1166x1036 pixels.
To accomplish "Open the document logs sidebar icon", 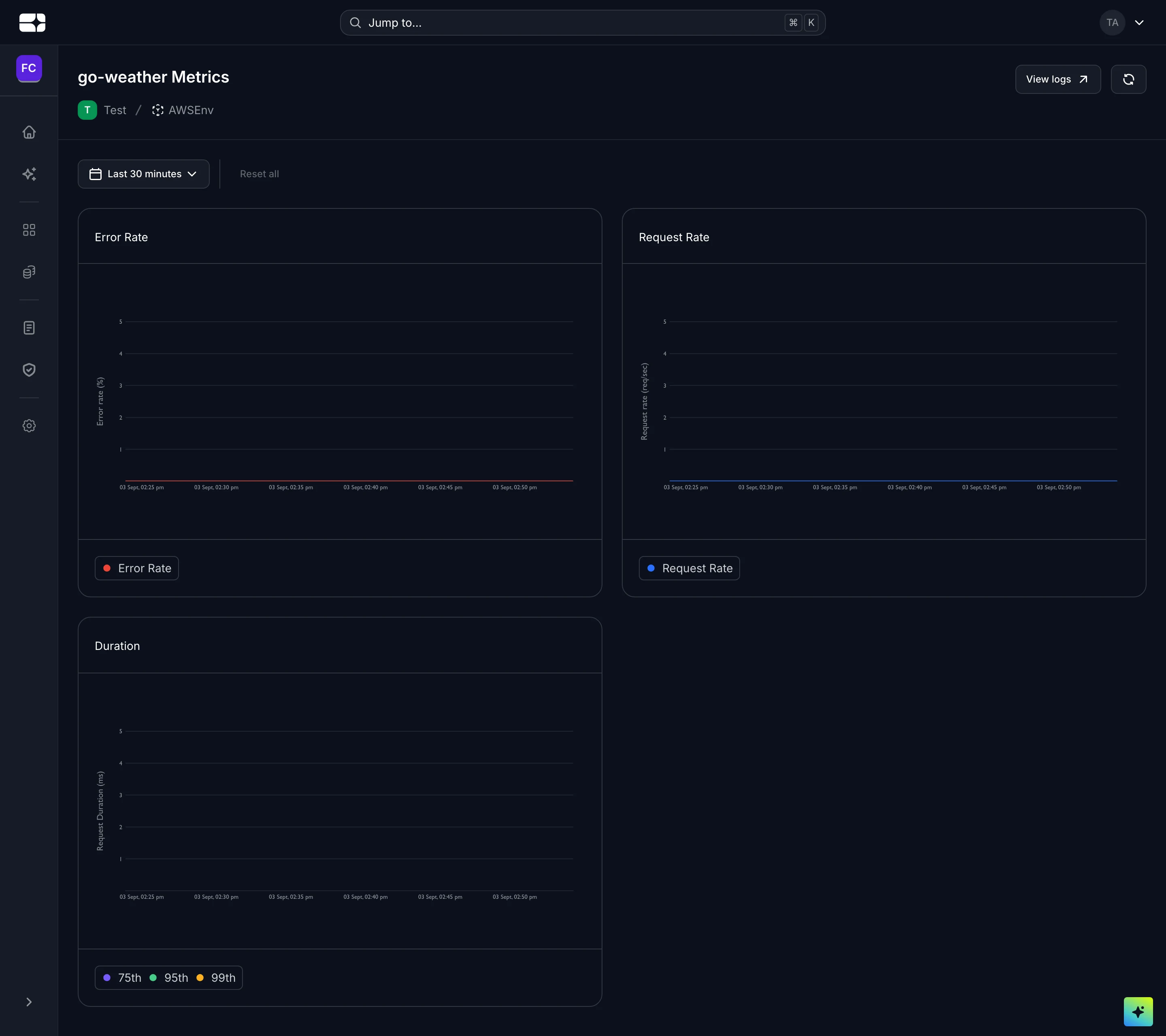I will [29, 328].
